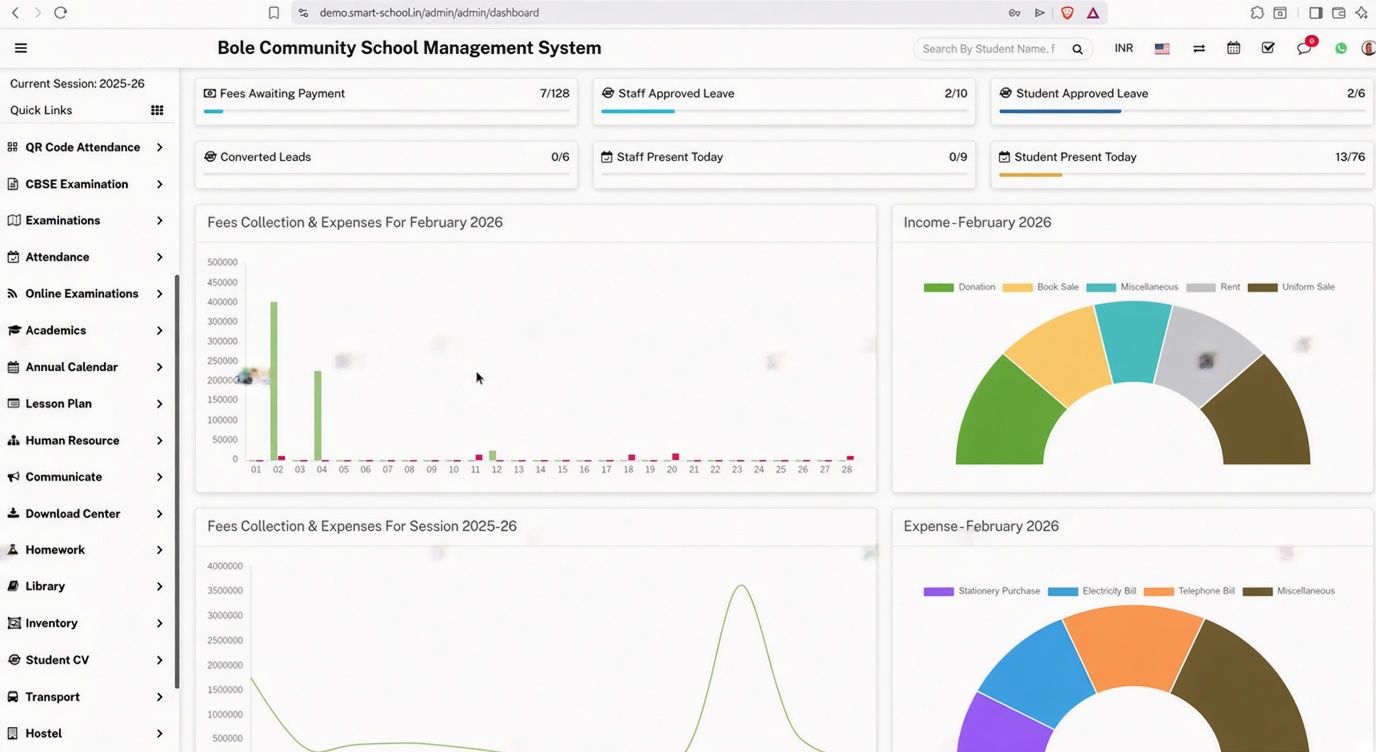The width and height of the screenshot is (1376, 752).
Task: Toggle Book Sale legend in Income chart
Action: coord(1041,287)
